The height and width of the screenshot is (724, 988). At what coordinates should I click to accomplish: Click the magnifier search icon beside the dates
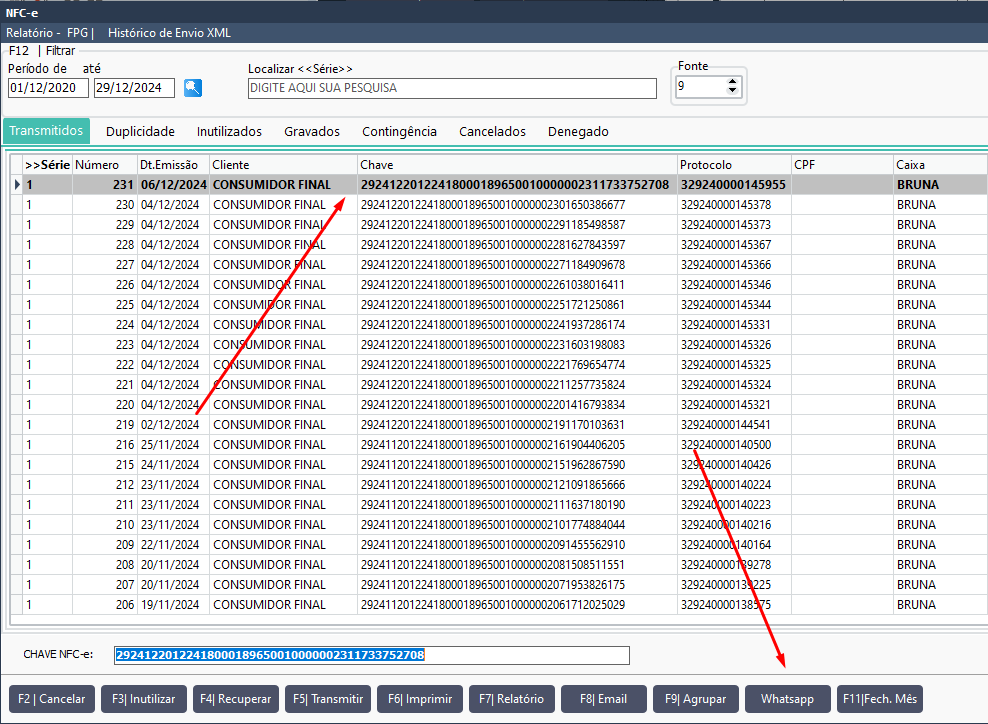(193, 88)
